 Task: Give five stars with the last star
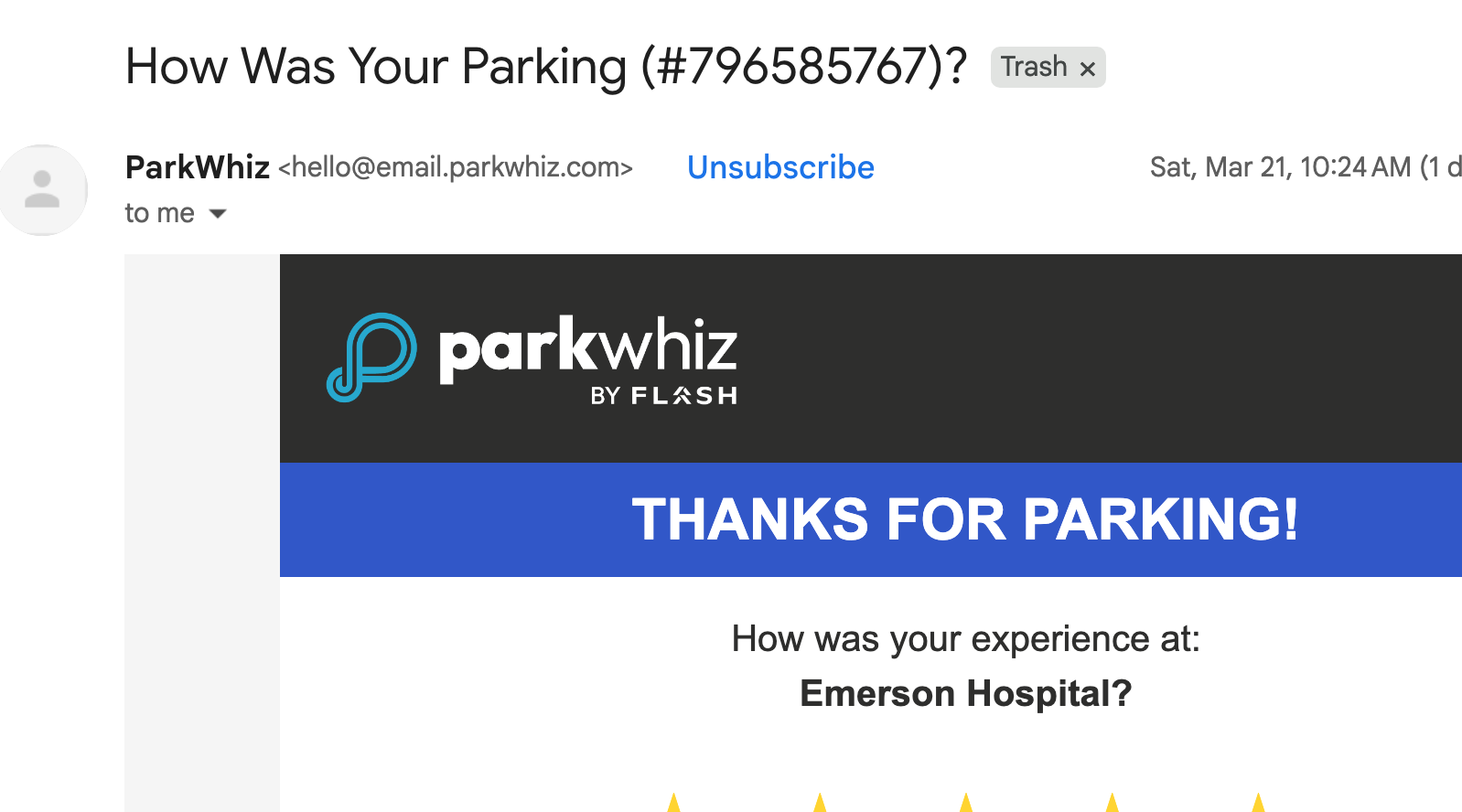tap(1259, 803)
